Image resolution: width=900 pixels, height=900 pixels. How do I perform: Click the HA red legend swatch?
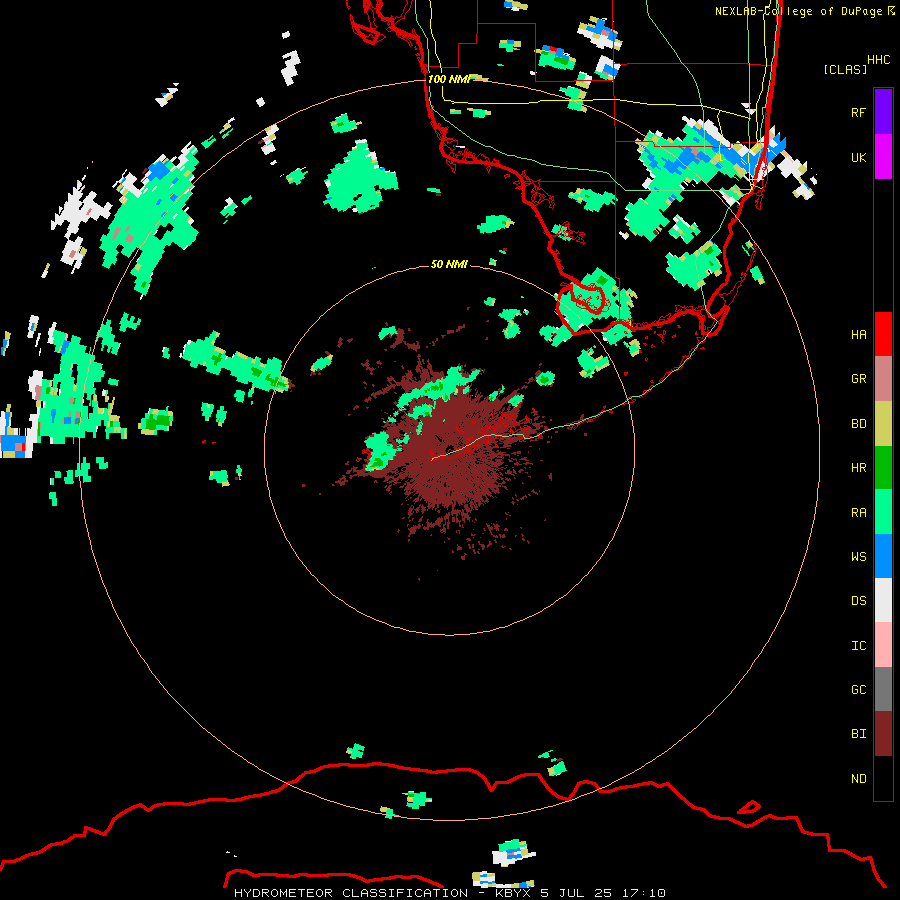point(883,334)
